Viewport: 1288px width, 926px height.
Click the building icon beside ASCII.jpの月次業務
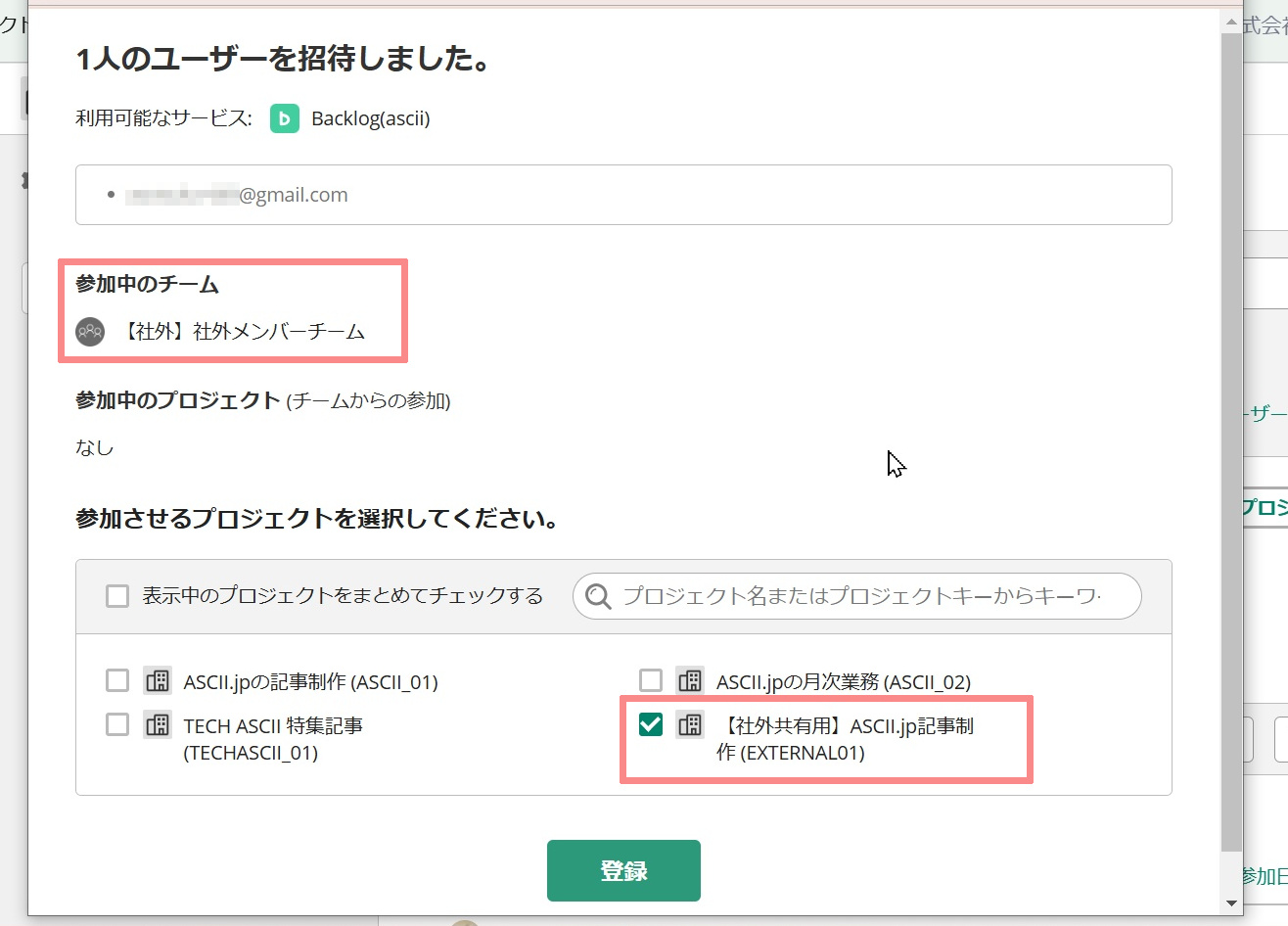click(690, 681)
